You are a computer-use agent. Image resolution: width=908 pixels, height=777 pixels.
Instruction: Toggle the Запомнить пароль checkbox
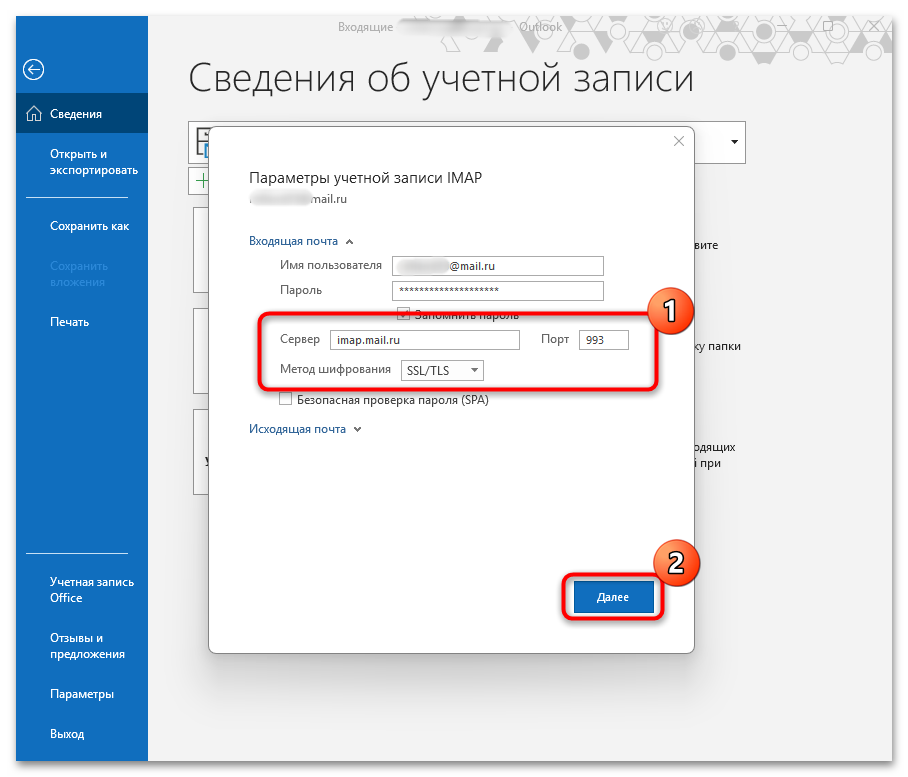(403, 314)
